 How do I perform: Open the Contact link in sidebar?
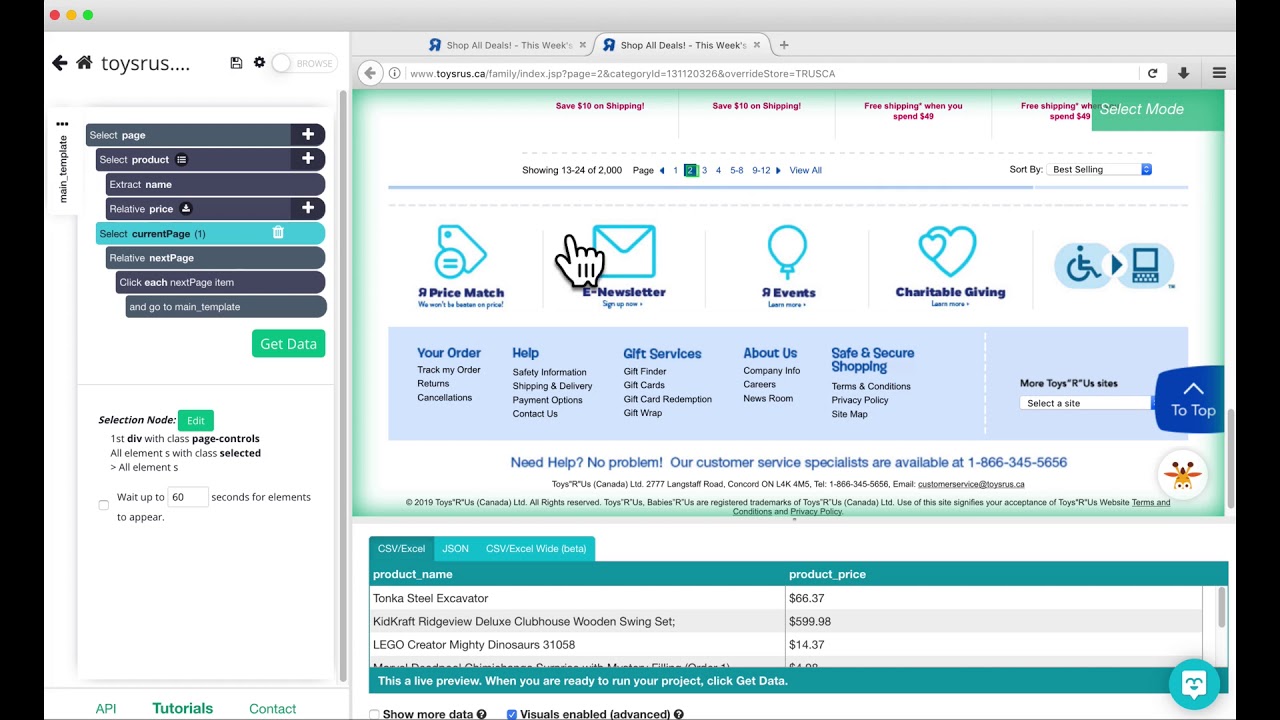tap(272, 708)
